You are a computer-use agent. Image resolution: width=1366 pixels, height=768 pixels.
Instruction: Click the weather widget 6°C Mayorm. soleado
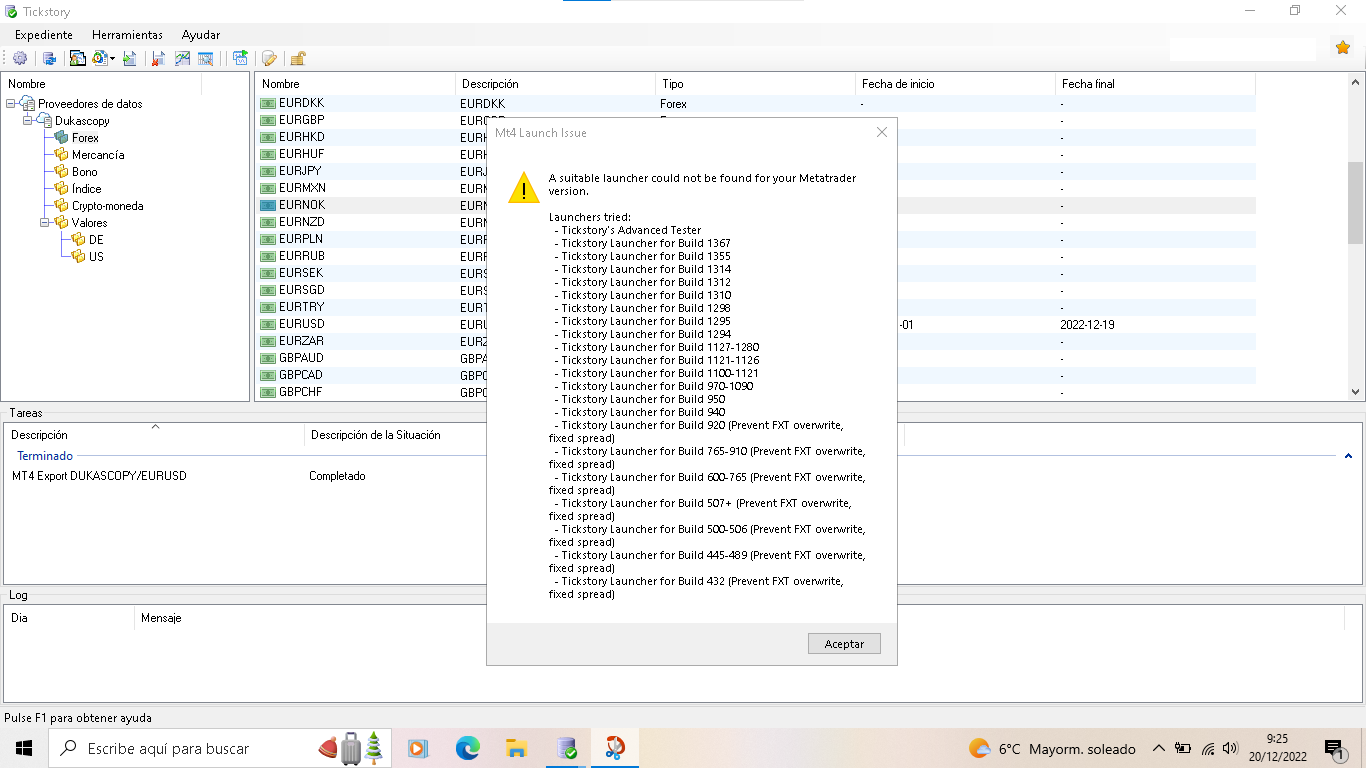[x=1052, y=748]
